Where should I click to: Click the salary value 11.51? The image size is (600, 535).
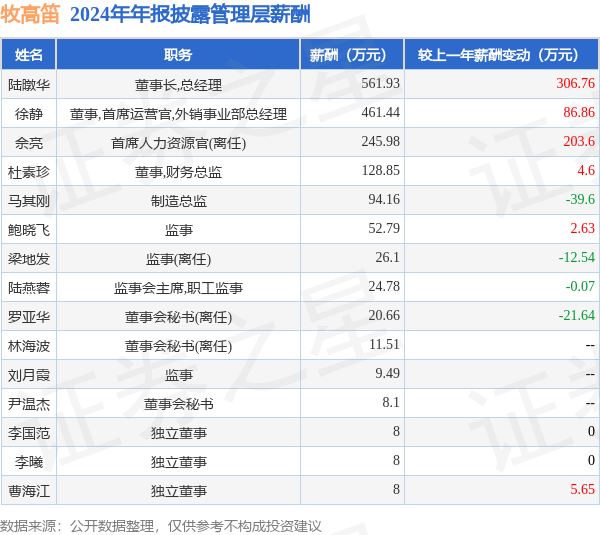coord(384,344)
